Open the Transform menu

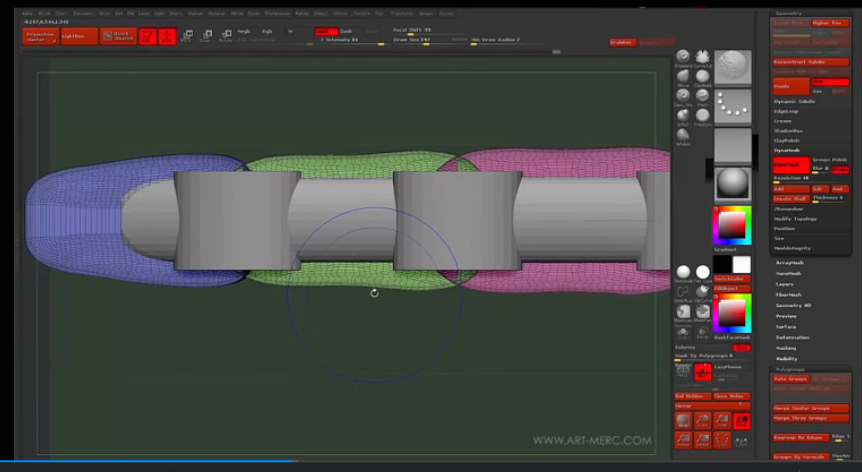tap(401, 13)
